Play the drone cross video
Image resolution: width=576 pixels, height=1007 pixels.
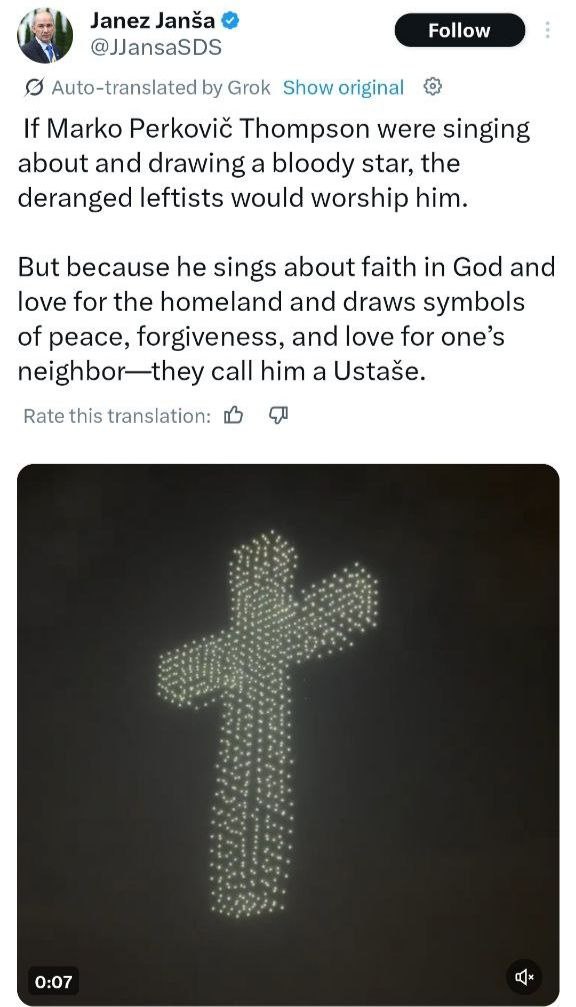pyautogui.click(x=288, y=734)
